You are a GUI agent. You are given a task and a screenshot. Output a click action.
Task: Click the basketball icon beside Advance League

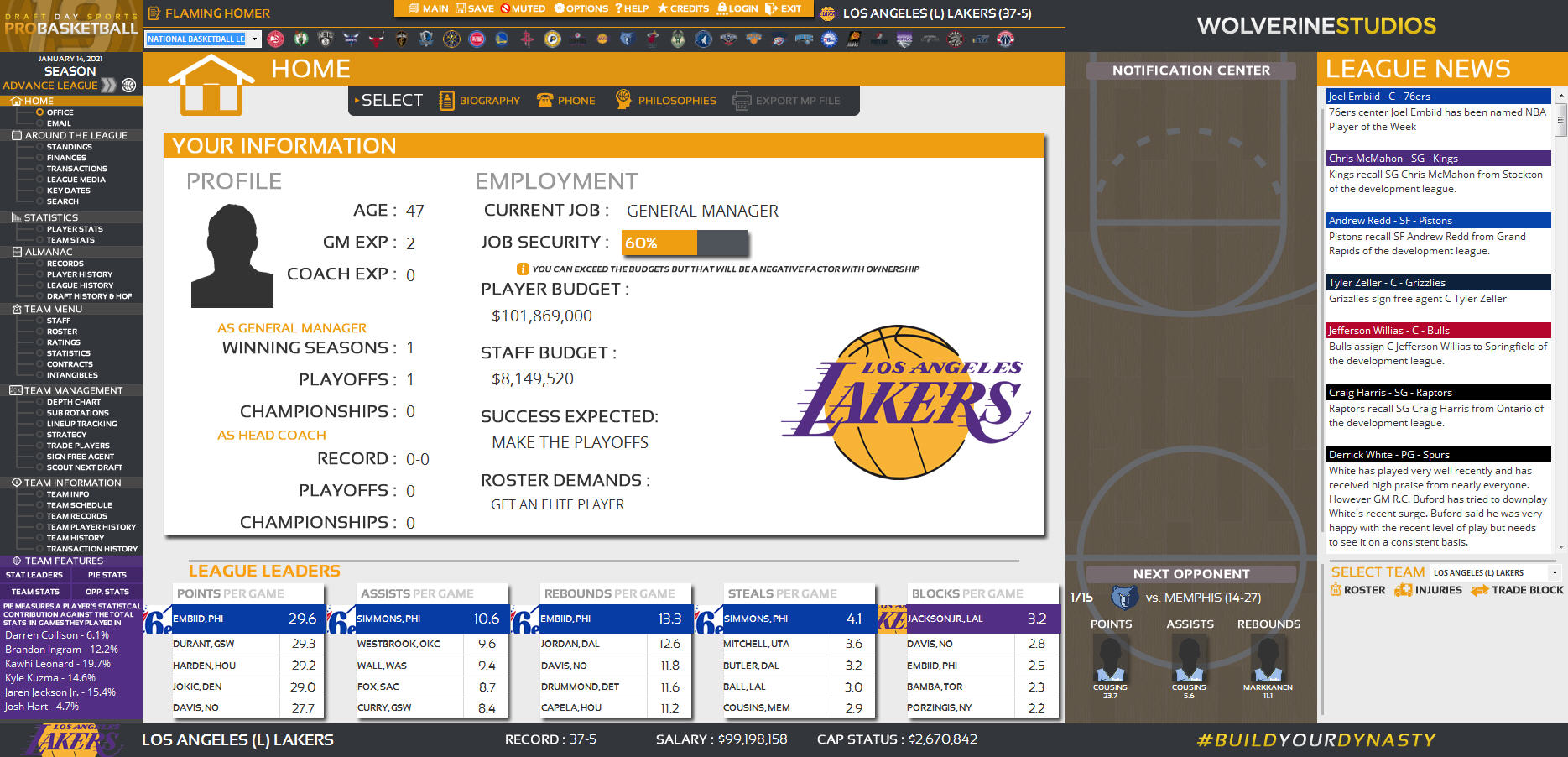point(128,85)
